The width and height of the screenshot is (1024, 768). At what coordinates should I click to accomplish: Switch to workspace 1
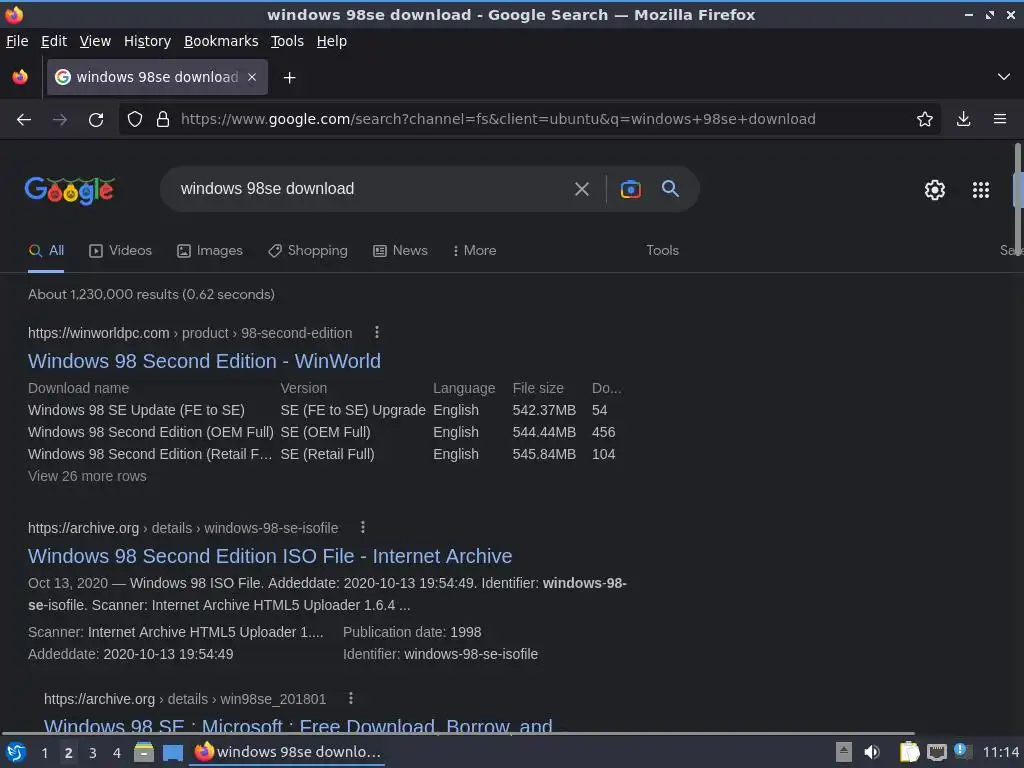[x=44, y=753]
